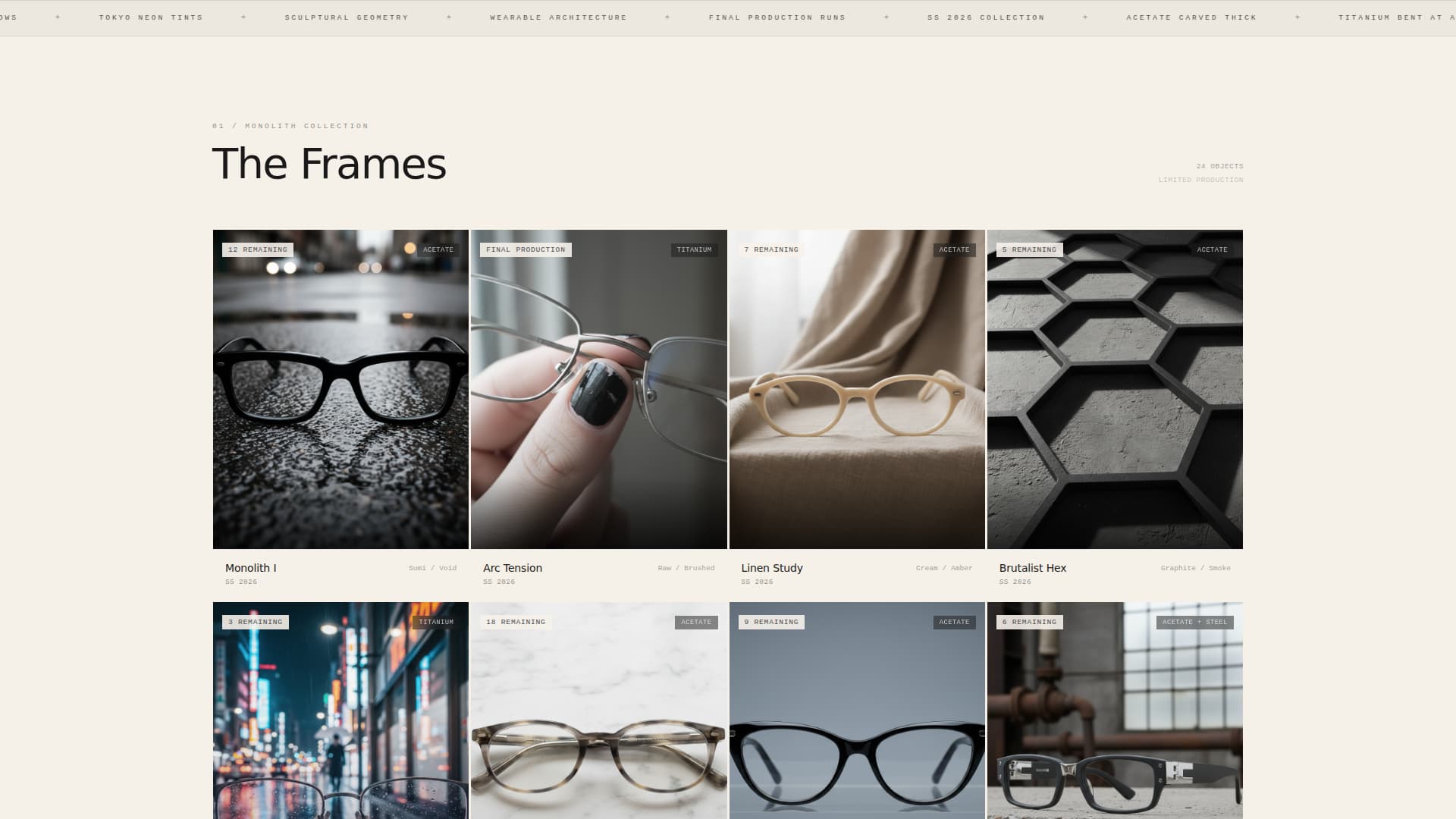Click SS 2026 under Brutalist Hex
The height and width of the screenshot is (819, 1456).
click(x=1015, y=582)
